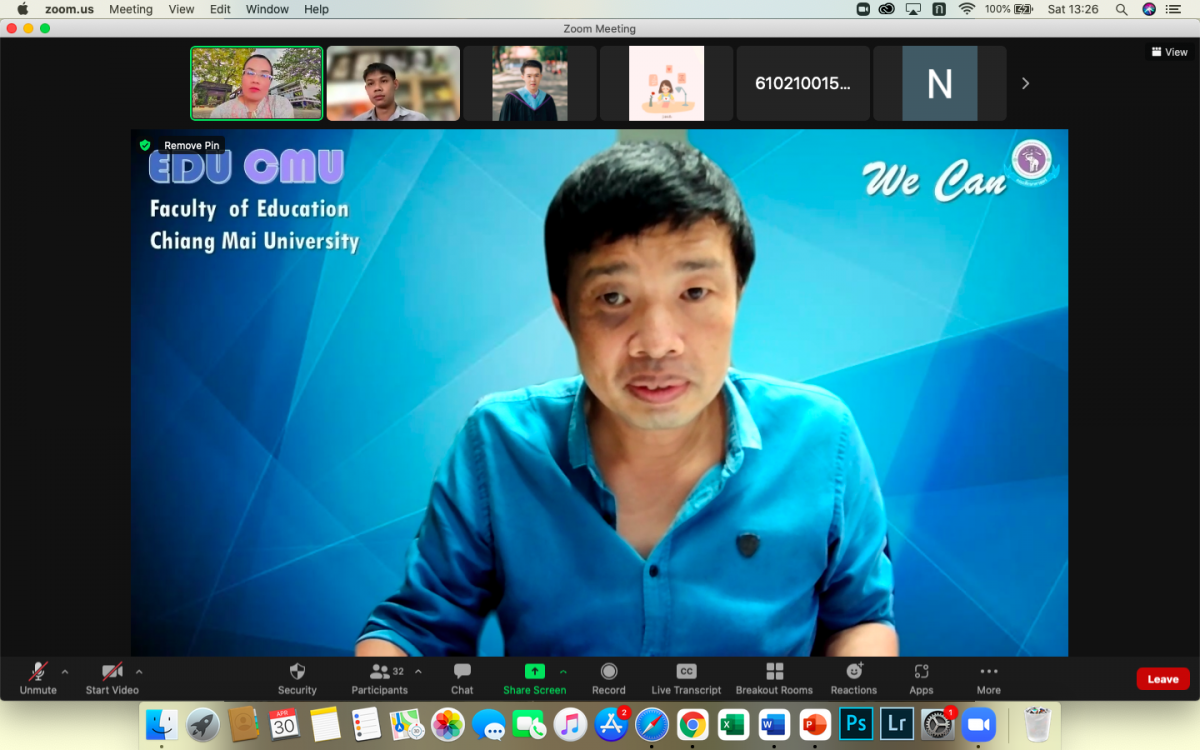Click the Siri icon in the menu bar
1200x750 pixels.
[x=1149, y=9]
